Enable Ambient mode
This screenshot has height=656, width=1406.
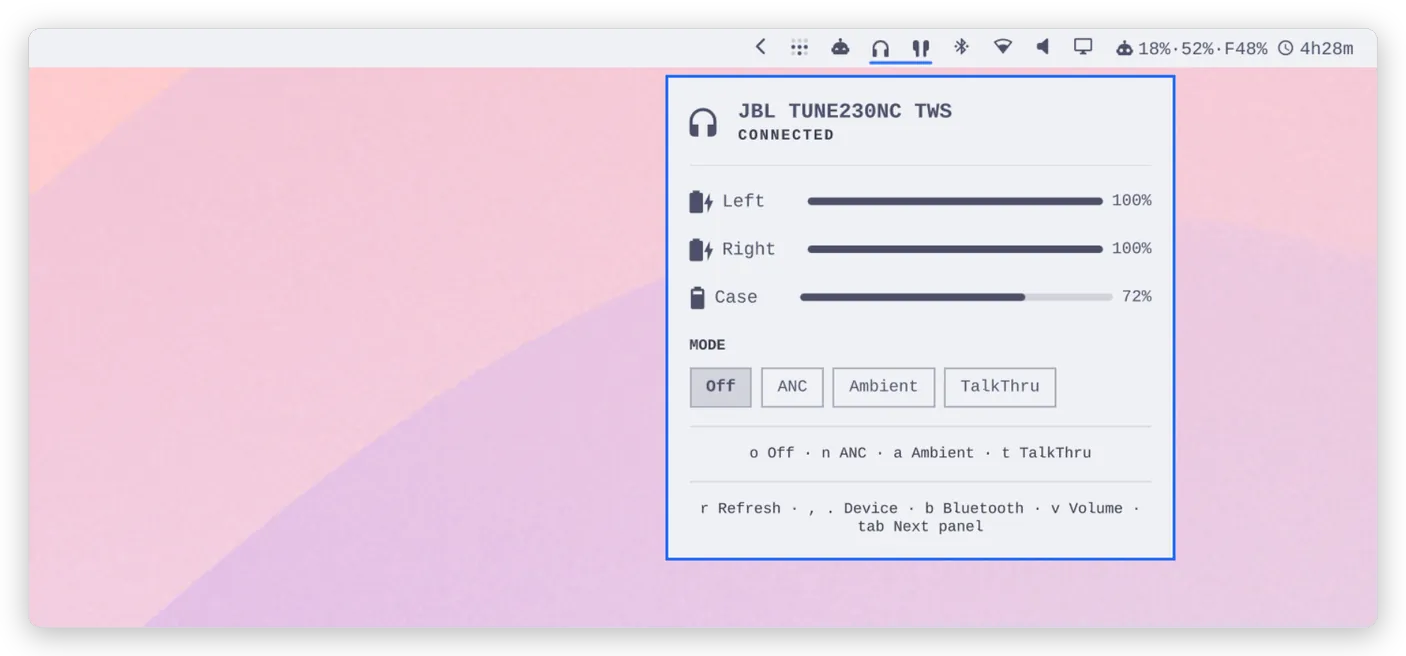pyautogui.click(x=883, y=387)
